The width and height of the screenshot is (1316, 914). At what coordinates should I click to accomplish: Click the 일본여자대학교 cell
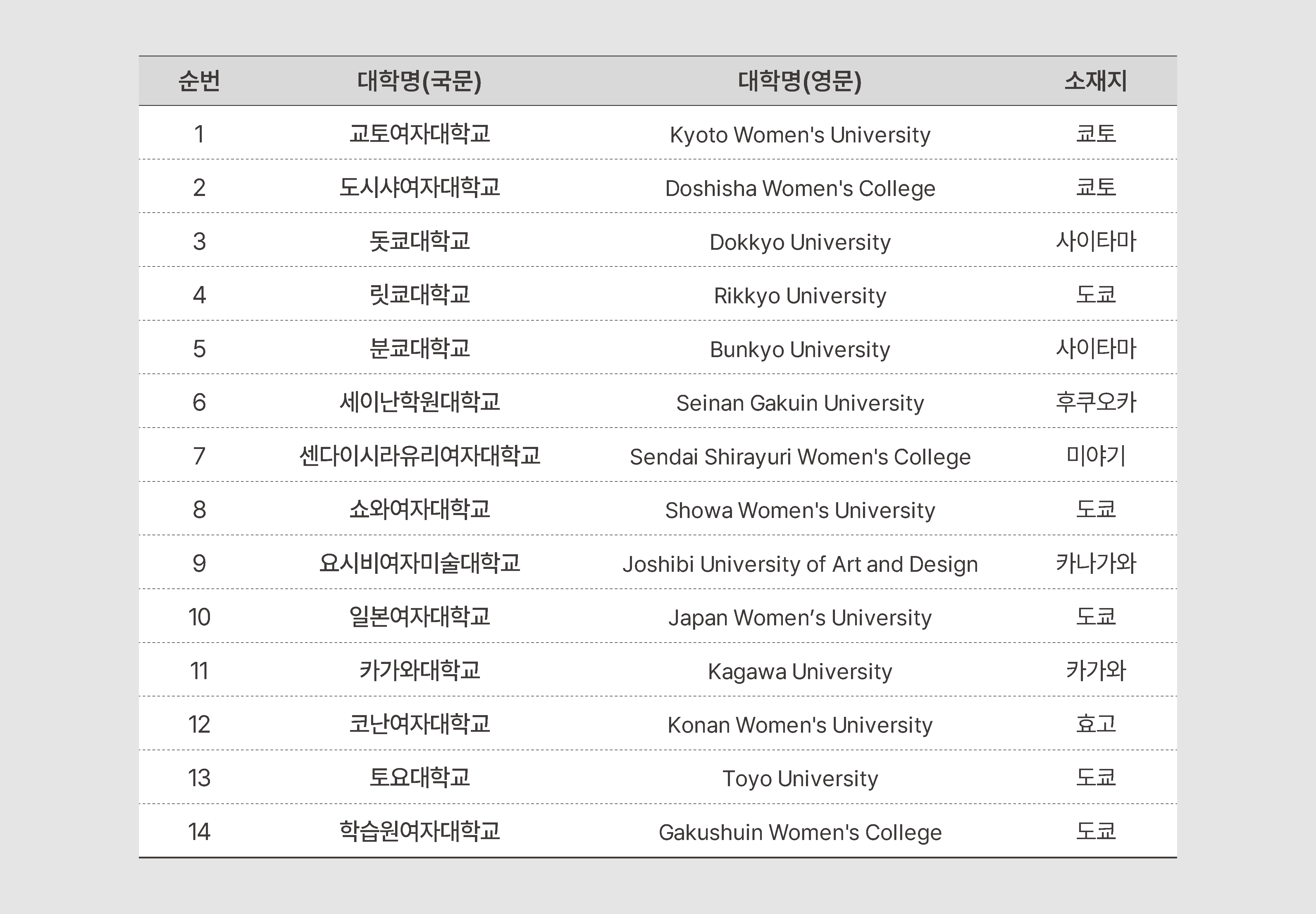[x=419, y=617]
